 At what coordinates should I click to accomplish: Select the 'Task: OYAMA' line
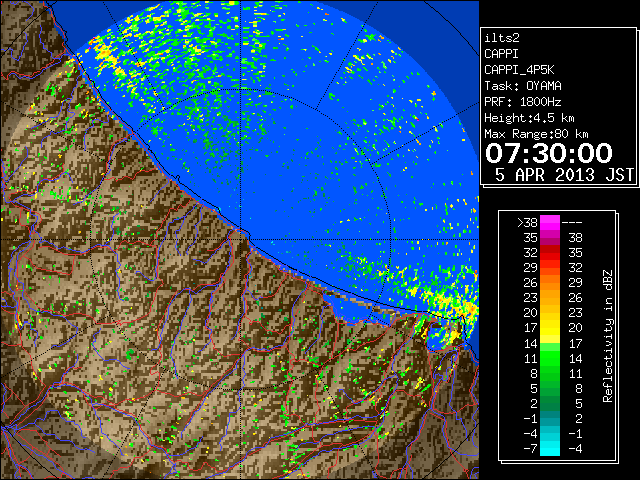tap(523, 86)
